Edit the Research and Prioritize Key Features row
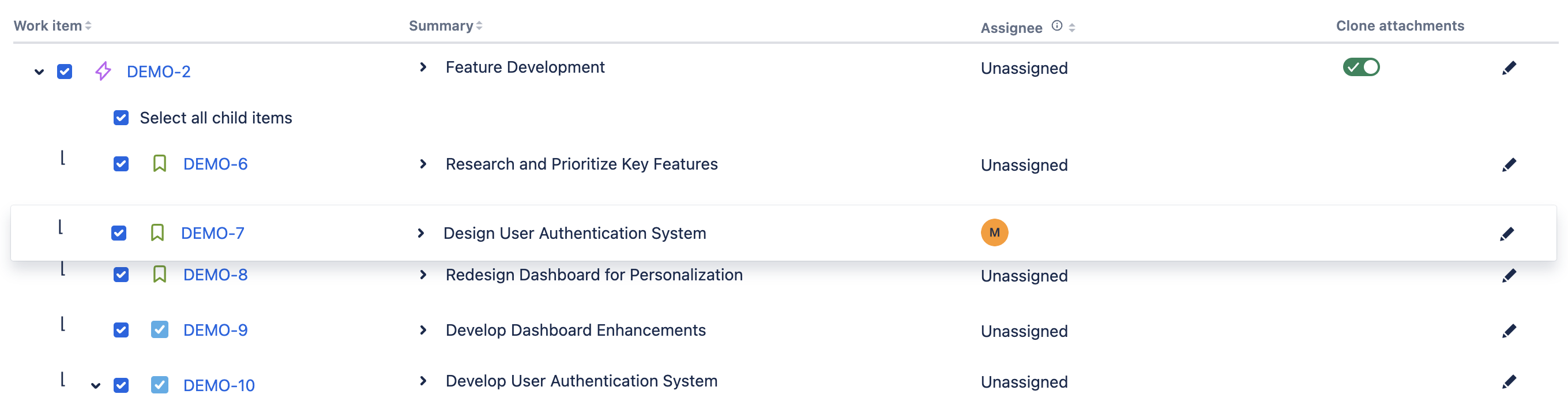The width and height of the screenshot is (1568, 409). [1509, 165]
